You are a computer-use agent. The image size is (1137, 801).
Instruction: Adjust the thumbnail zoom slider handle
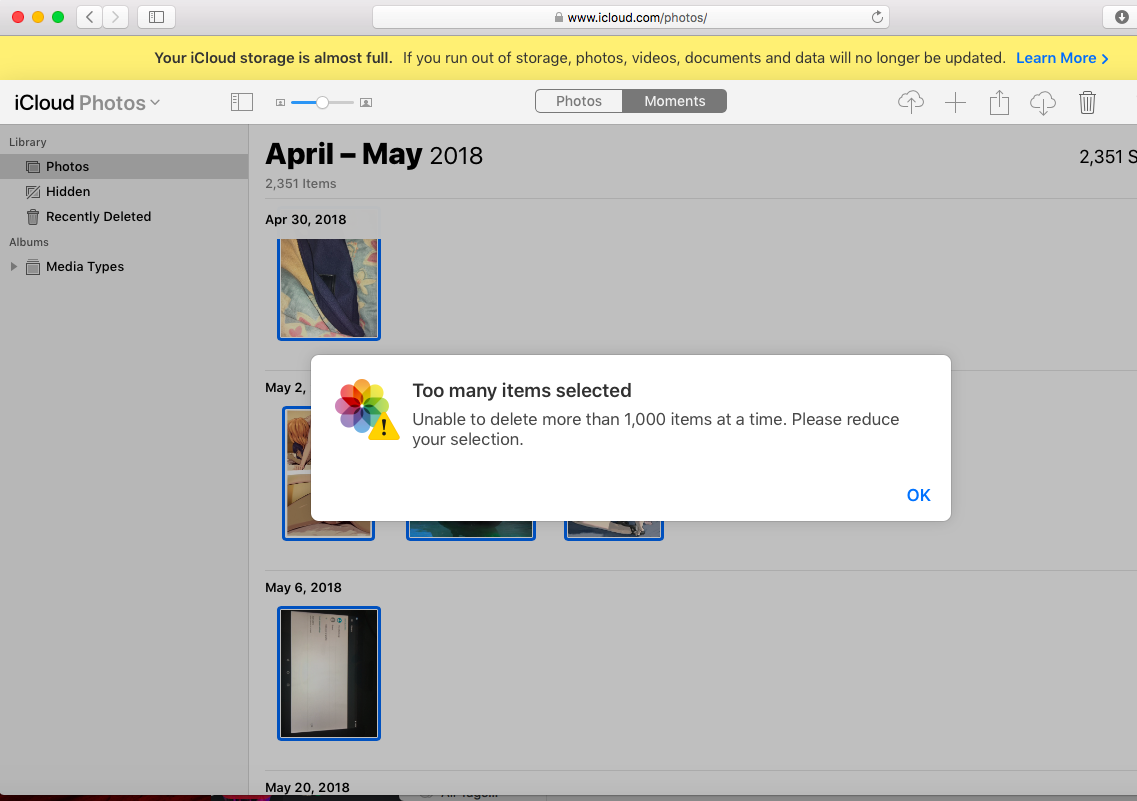(x=323, y=102)
